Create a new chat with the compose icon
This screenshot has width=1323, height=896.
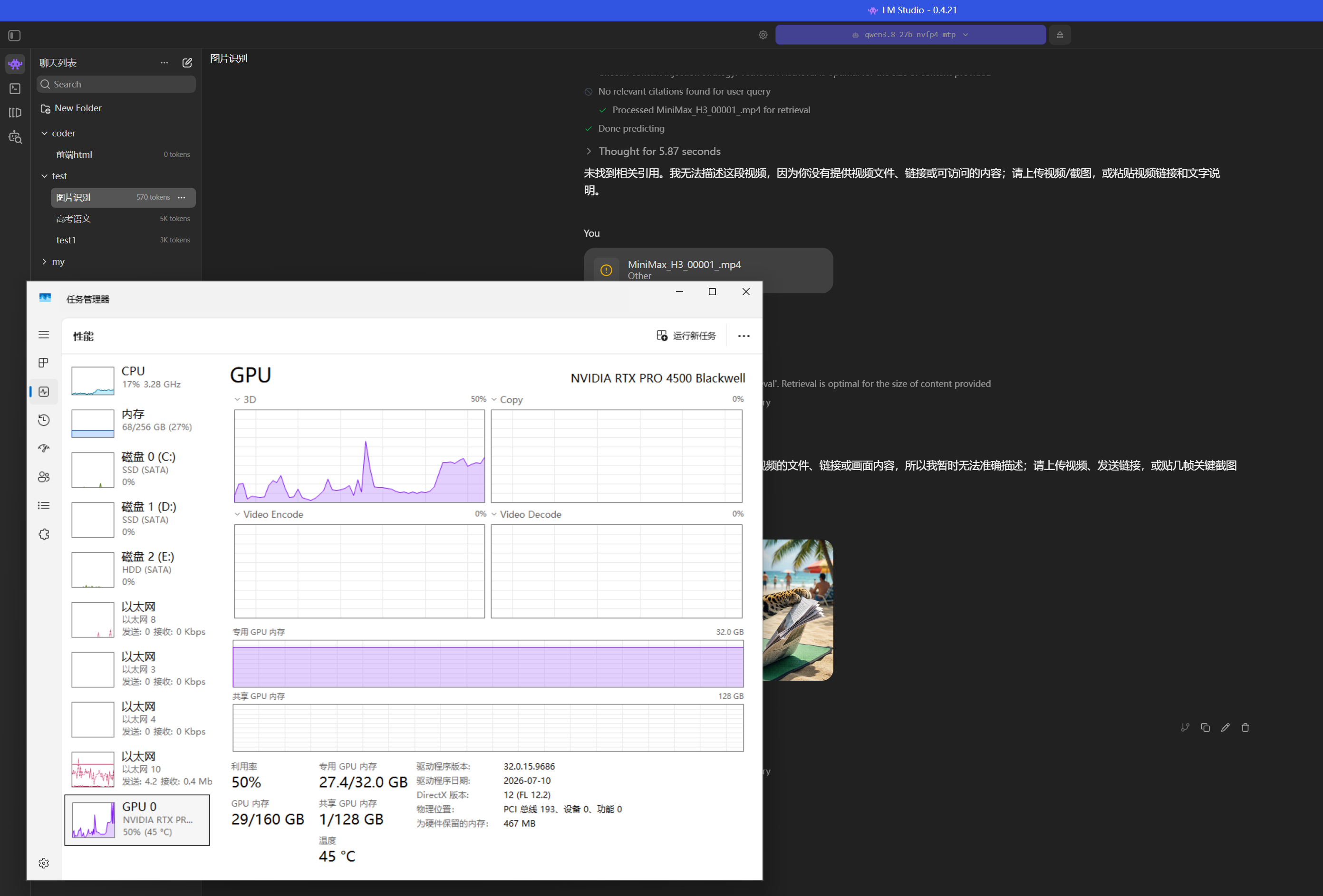coord(187,63)
